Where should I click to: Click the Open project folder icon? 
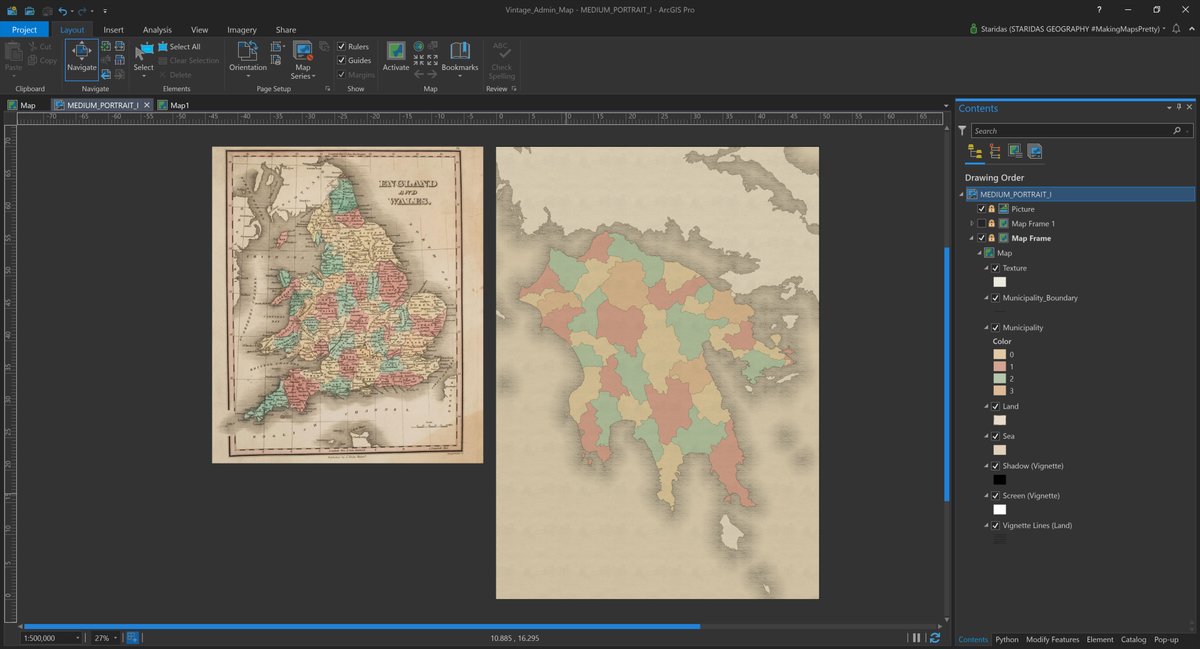[29, 10]
